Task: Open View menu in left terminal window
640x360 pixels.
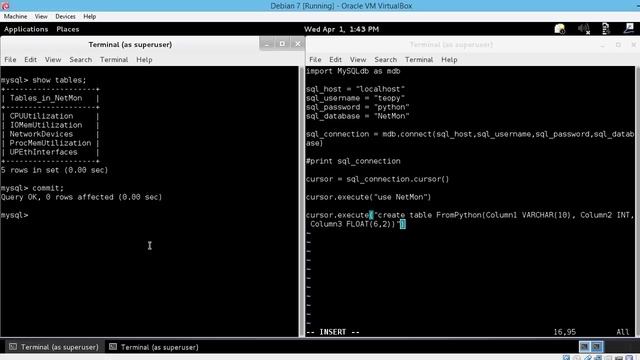Action: pyautogui.click(x=53, y=60)
